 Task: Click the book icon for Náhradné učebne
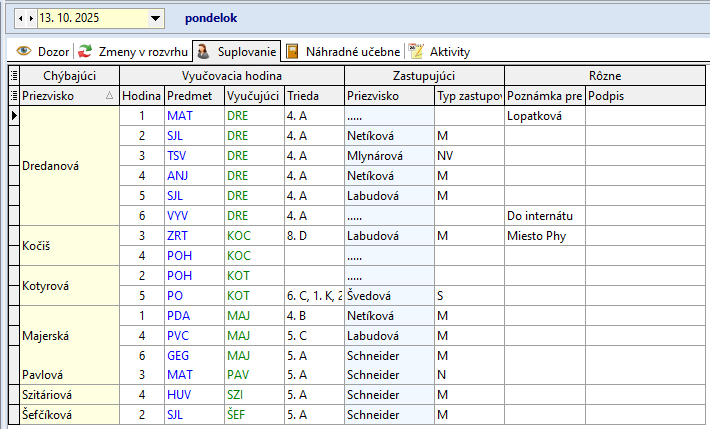click(x=292, y=51)
